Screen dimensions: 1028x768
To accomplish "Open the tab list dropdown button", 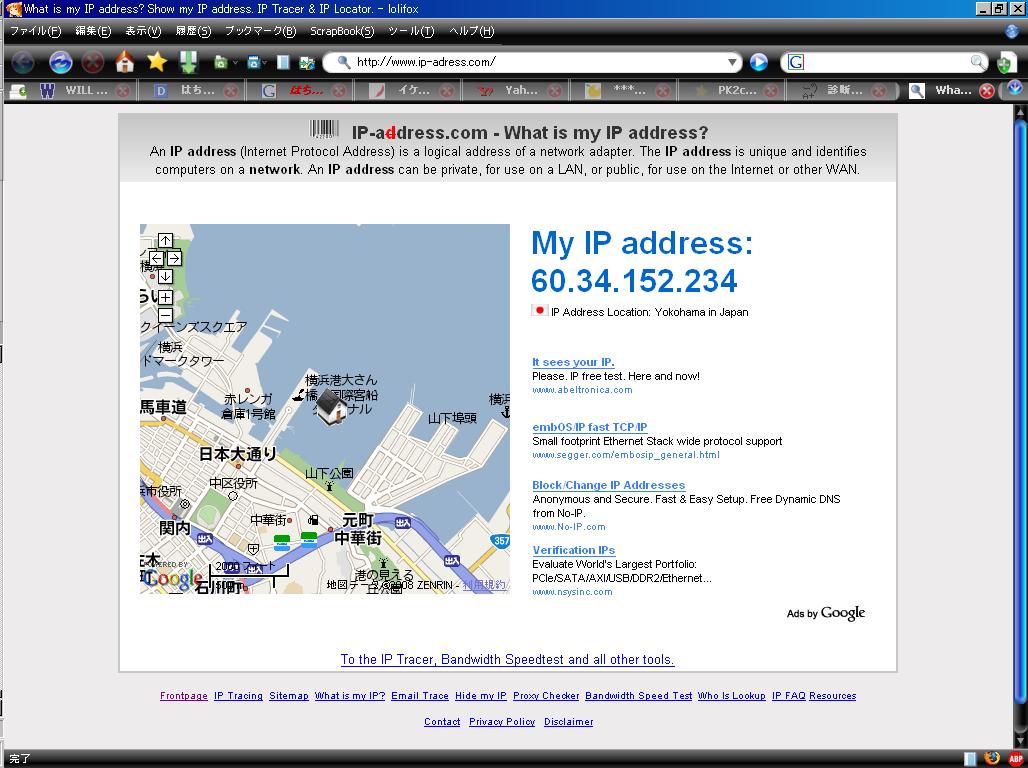I will click(x=1014, y=89).
